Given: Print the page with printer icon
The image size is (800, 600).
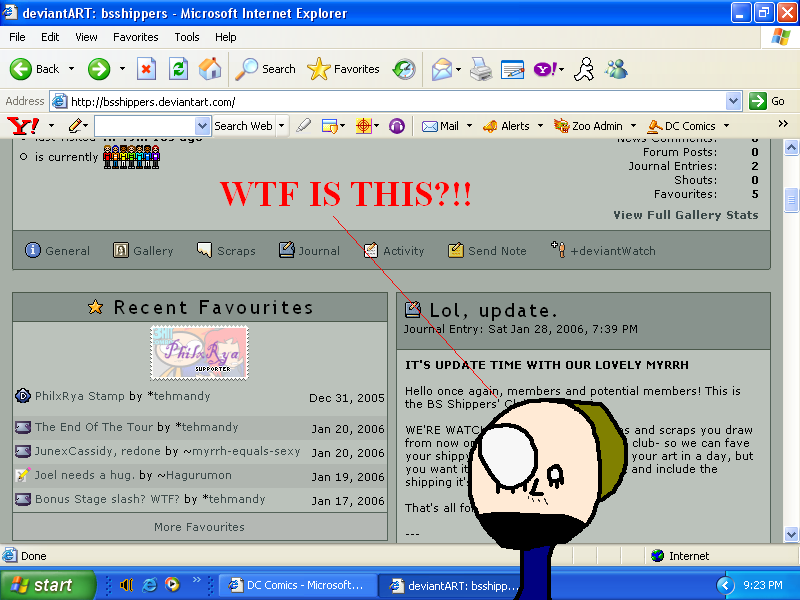Looking at the screenshot, I should 481,69.
